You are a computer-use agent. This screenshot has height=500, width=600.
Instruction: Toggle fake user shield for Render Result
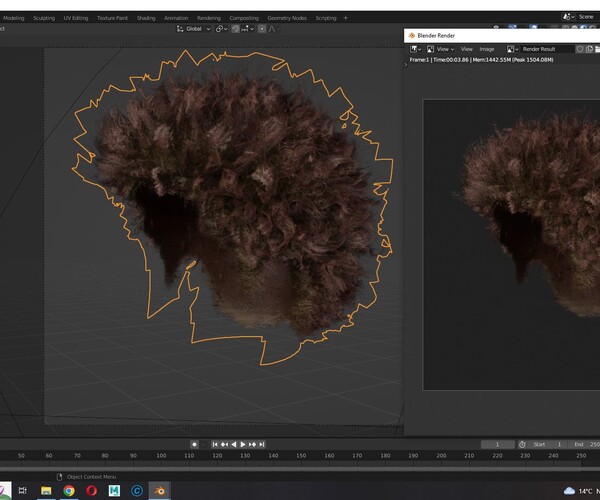coord(580,49)
